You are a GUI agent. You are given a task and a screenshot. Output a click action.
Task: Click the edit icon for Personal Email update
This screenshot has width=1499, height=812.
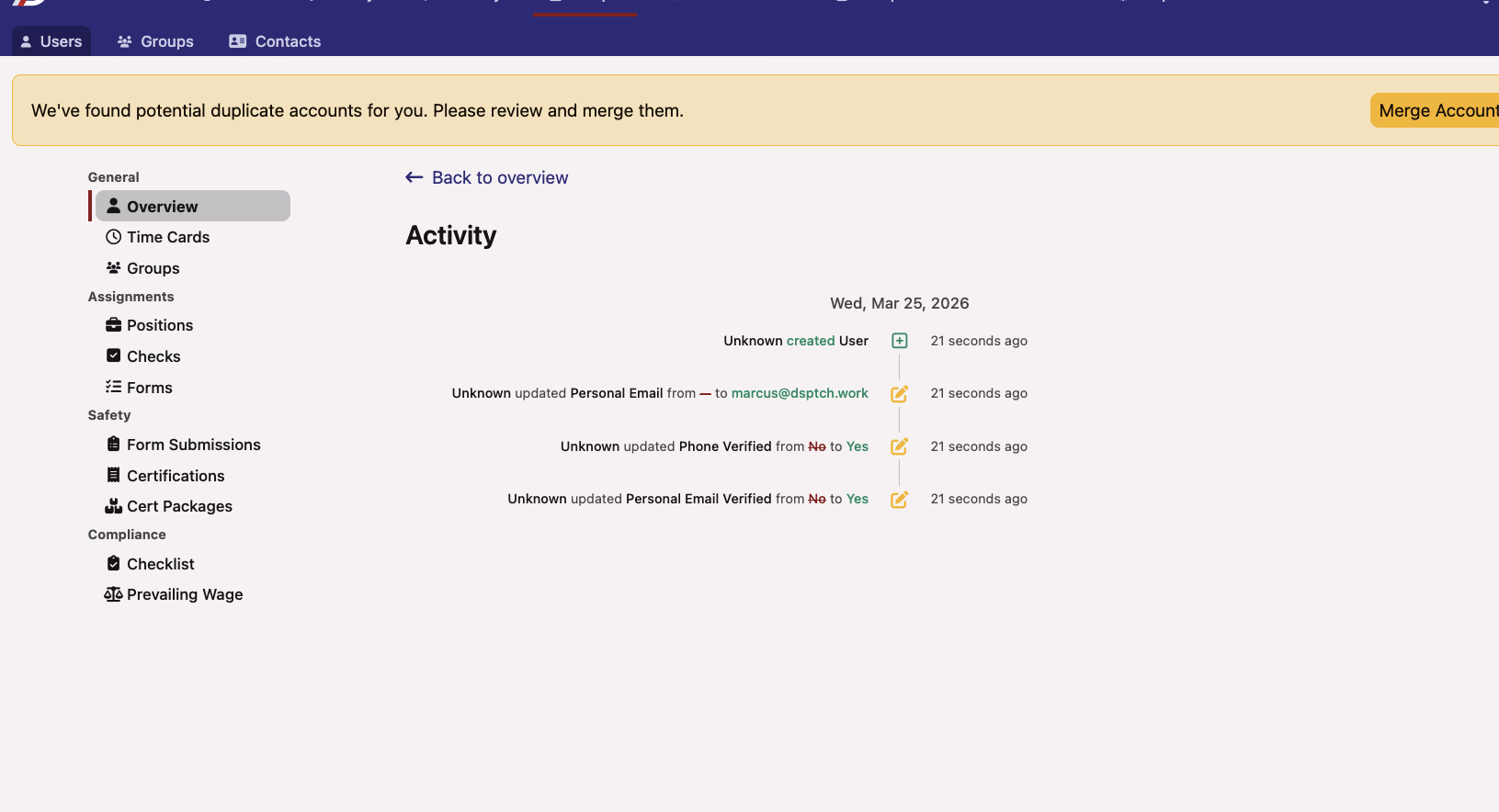coord(900,393)
